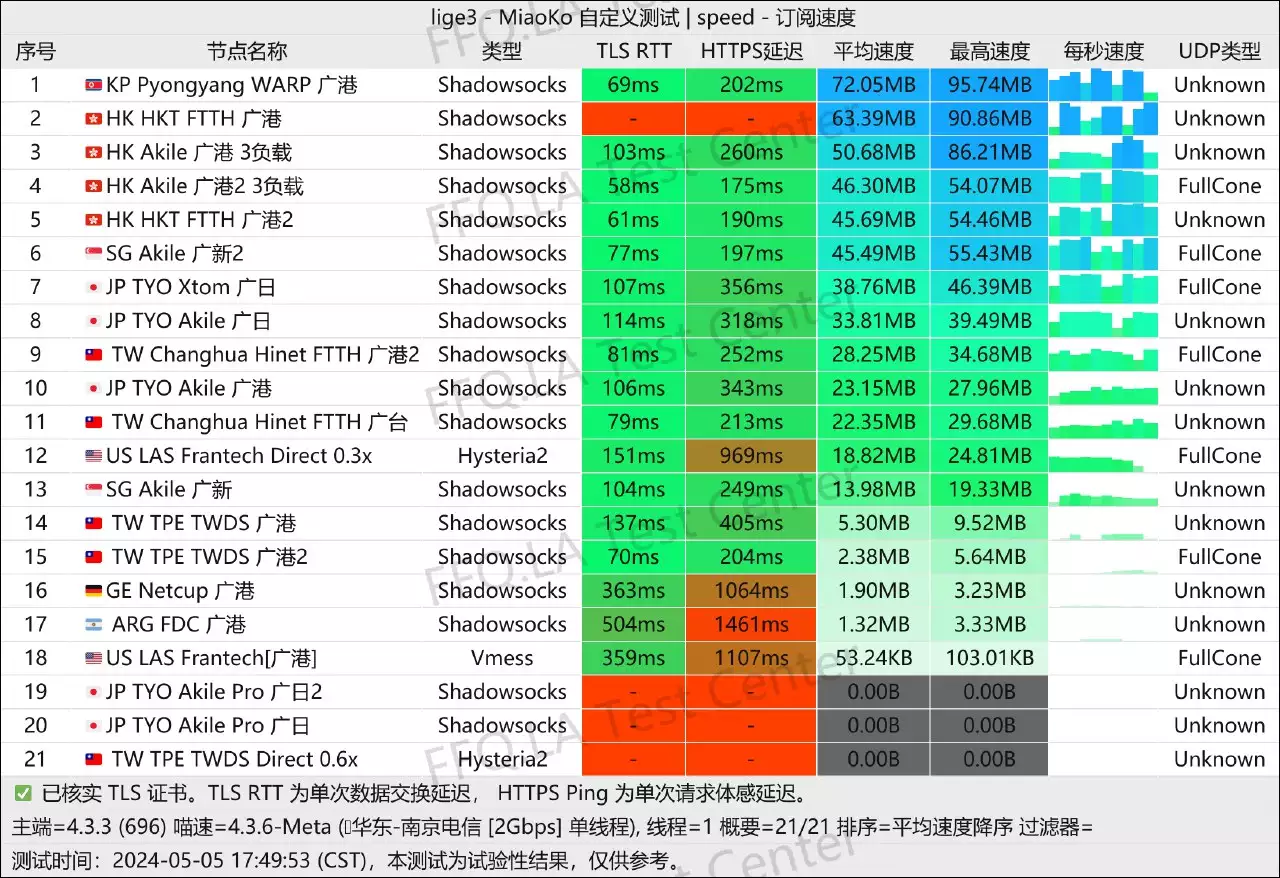Open per-second speed chart for SG Akile 广新2
The height and width of the screenshot is (878, 1280).
tap(1103, 254)
